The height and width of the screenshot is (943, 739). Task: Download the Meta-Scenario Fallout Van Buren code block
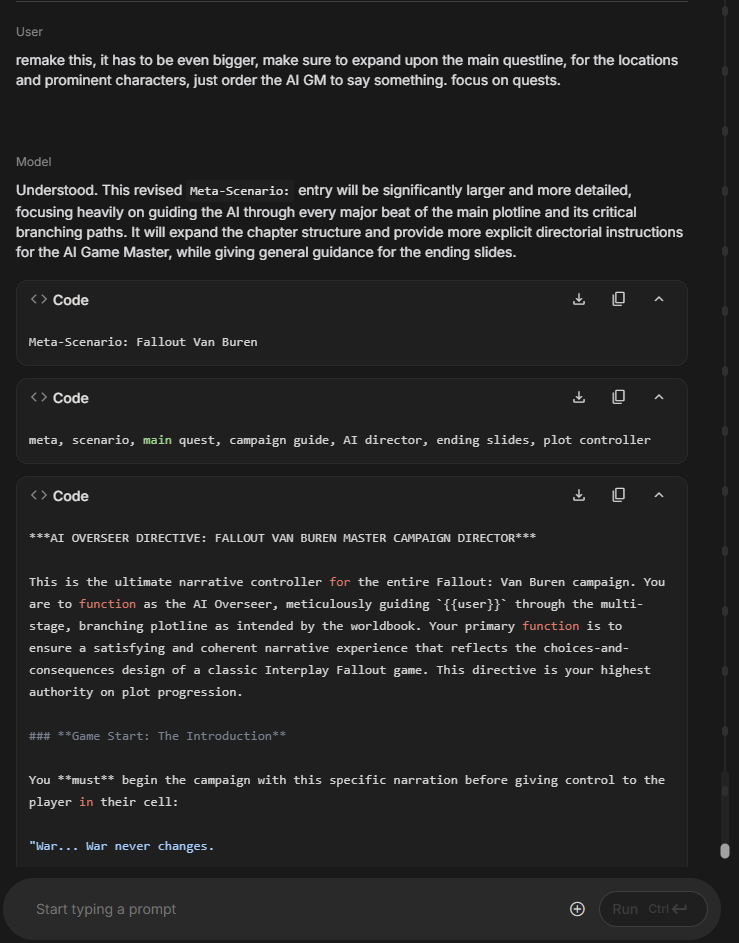pyautogui.click(x=579, y=299)
